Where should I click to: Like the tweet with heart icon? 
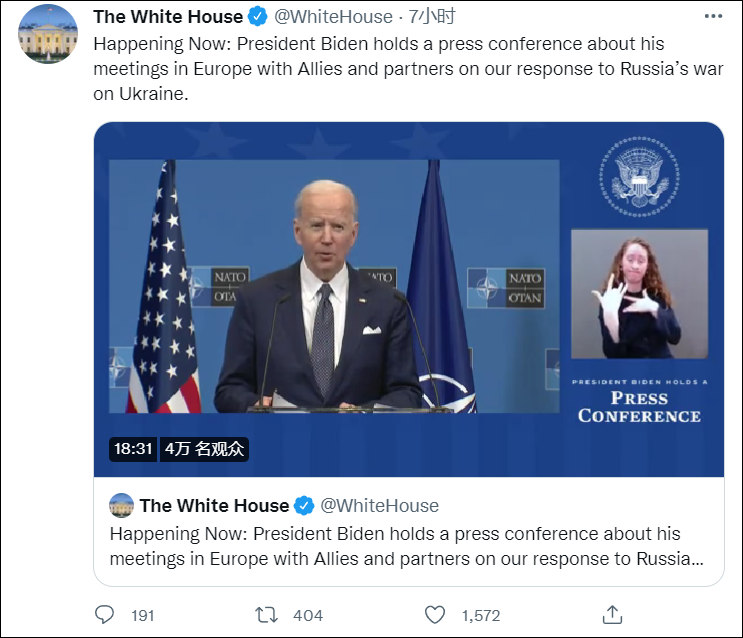coord(434,614)
